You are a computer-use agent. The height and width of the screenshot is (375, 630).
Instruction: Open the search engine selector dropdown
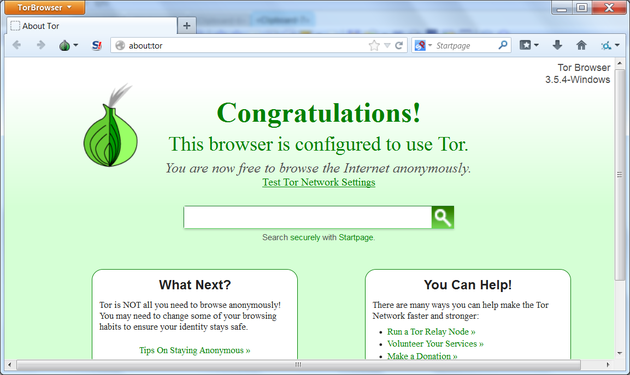click(423, 45)
